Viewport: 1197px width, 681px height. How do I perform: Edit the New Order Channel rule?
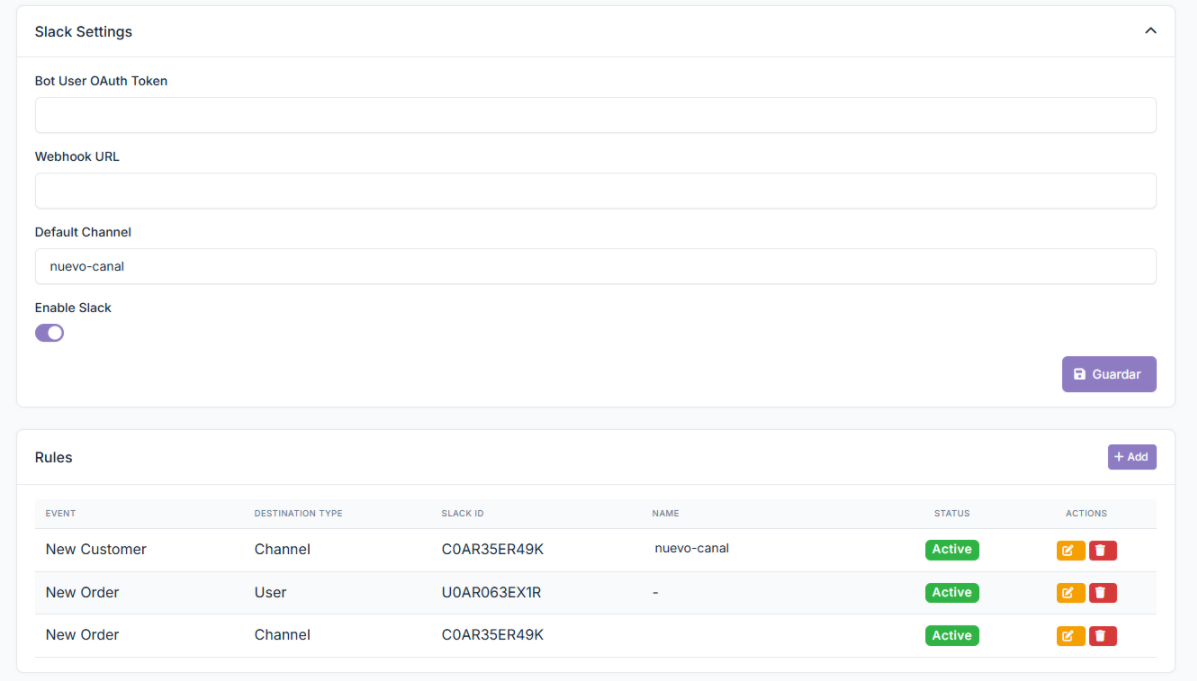[1070, 636]
